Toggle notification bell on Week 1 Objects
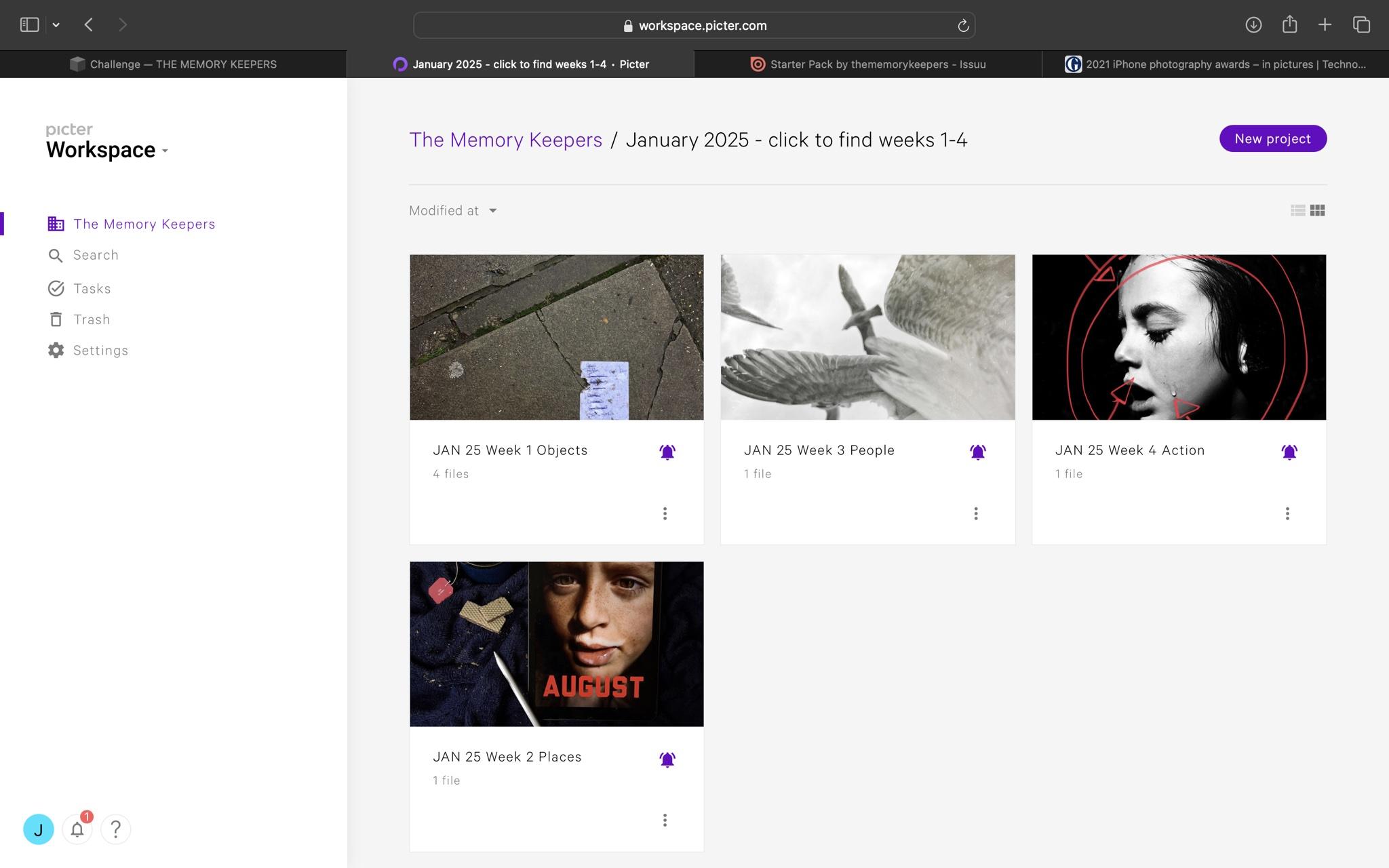This screenshot has width=1389, height=868. (x=667, y=452)
